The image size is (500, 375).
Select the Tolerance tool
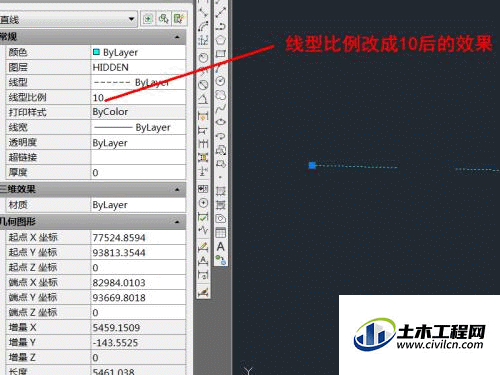(x=203, y=189)
